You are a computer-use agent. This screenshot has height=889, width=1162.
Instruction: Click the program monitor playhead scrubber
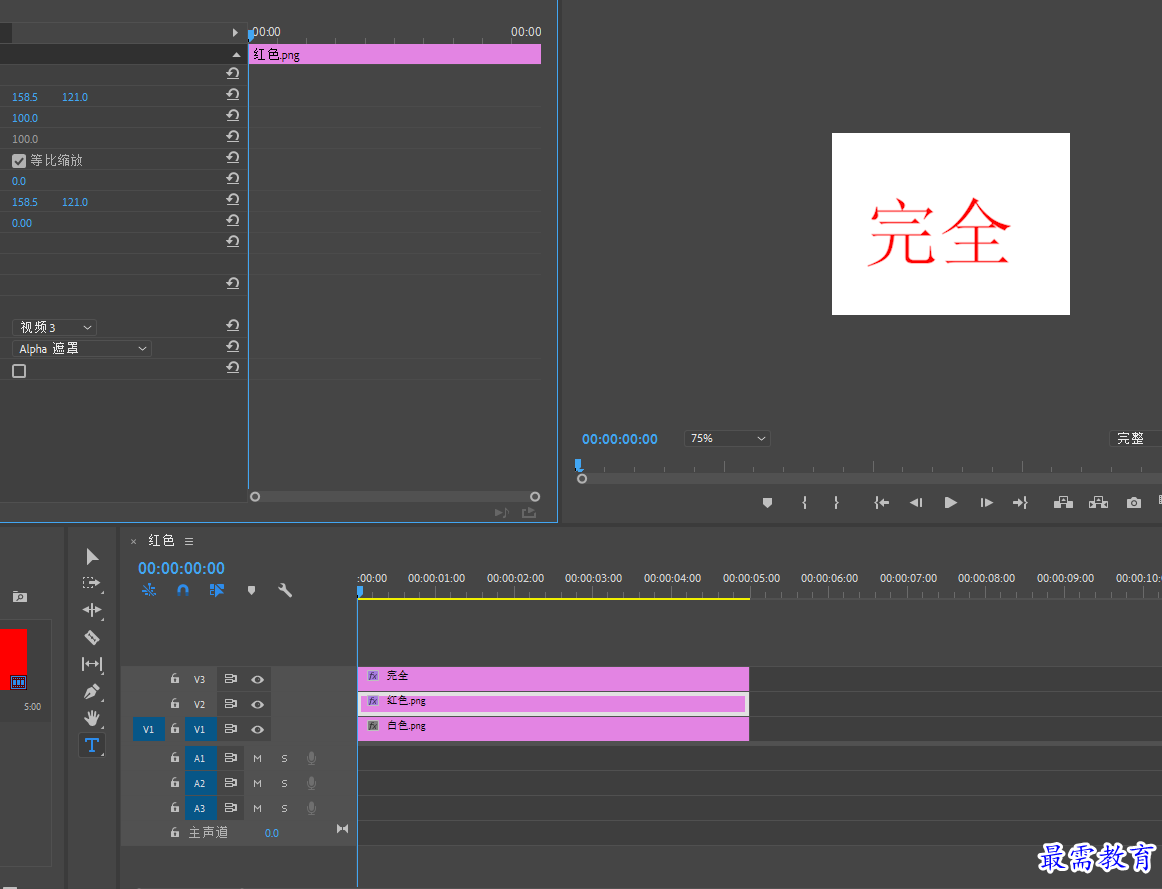coord(578,465)
